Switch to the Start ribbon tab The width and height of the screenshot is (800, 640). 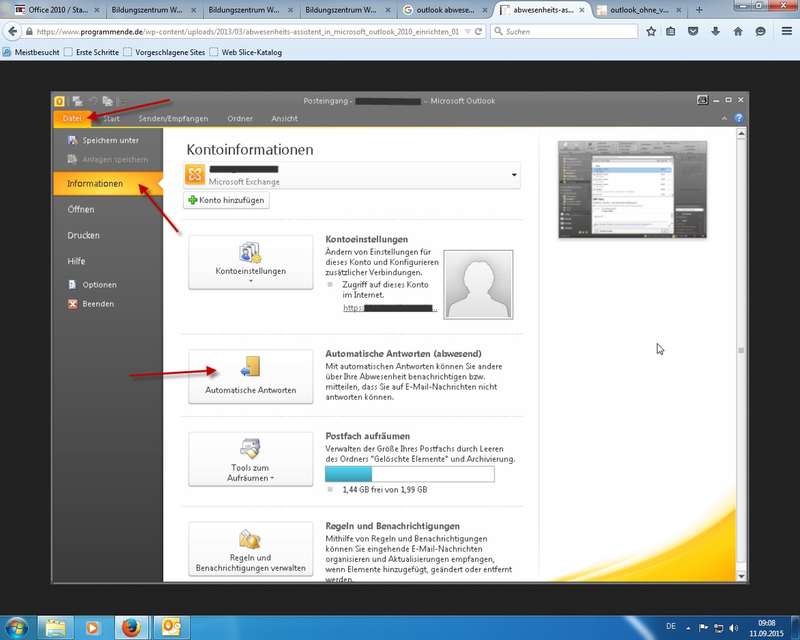pos(111,118)
